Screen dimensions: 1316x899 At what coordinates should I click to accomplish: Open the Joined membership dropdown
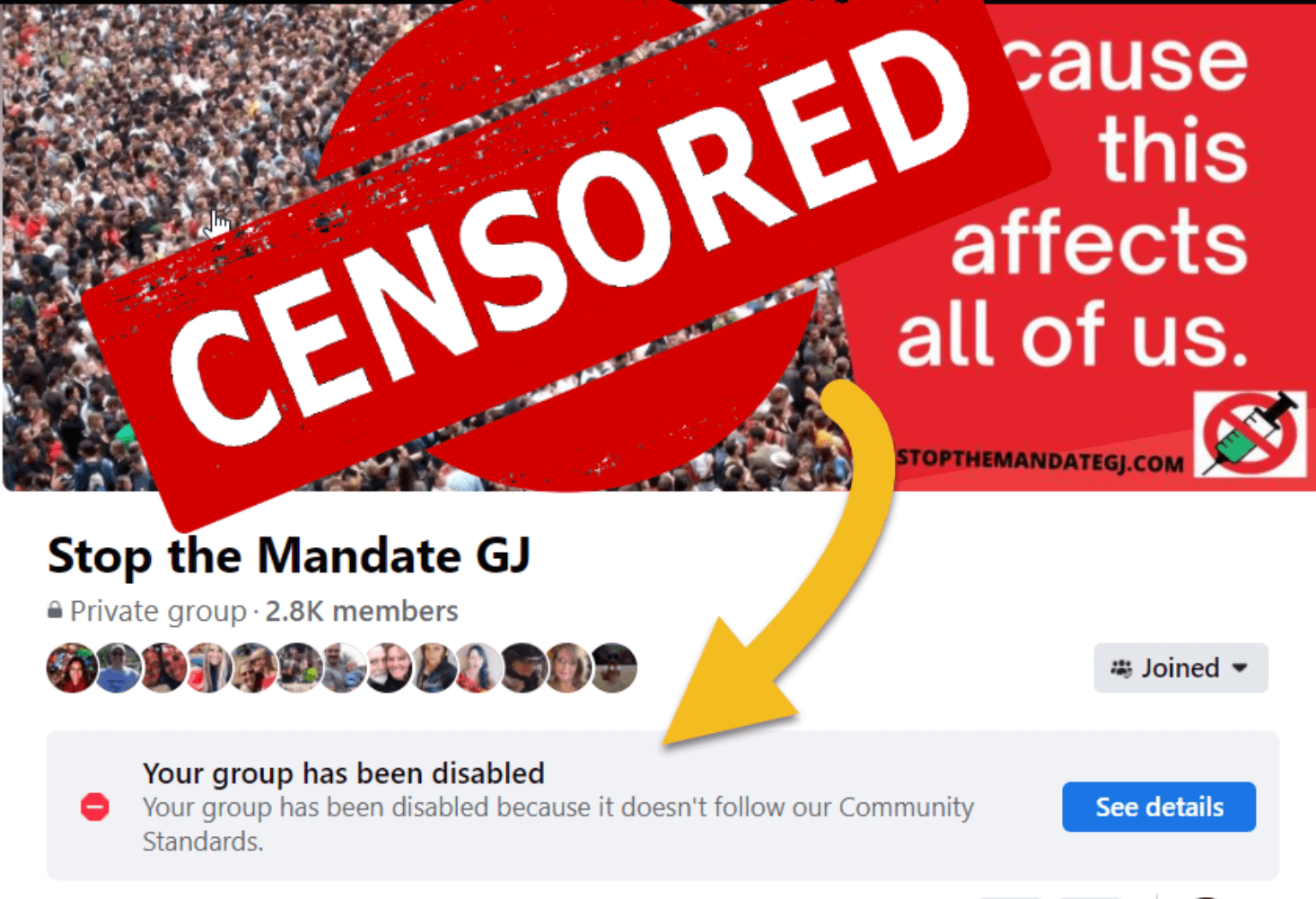[x=1180, y=668]
